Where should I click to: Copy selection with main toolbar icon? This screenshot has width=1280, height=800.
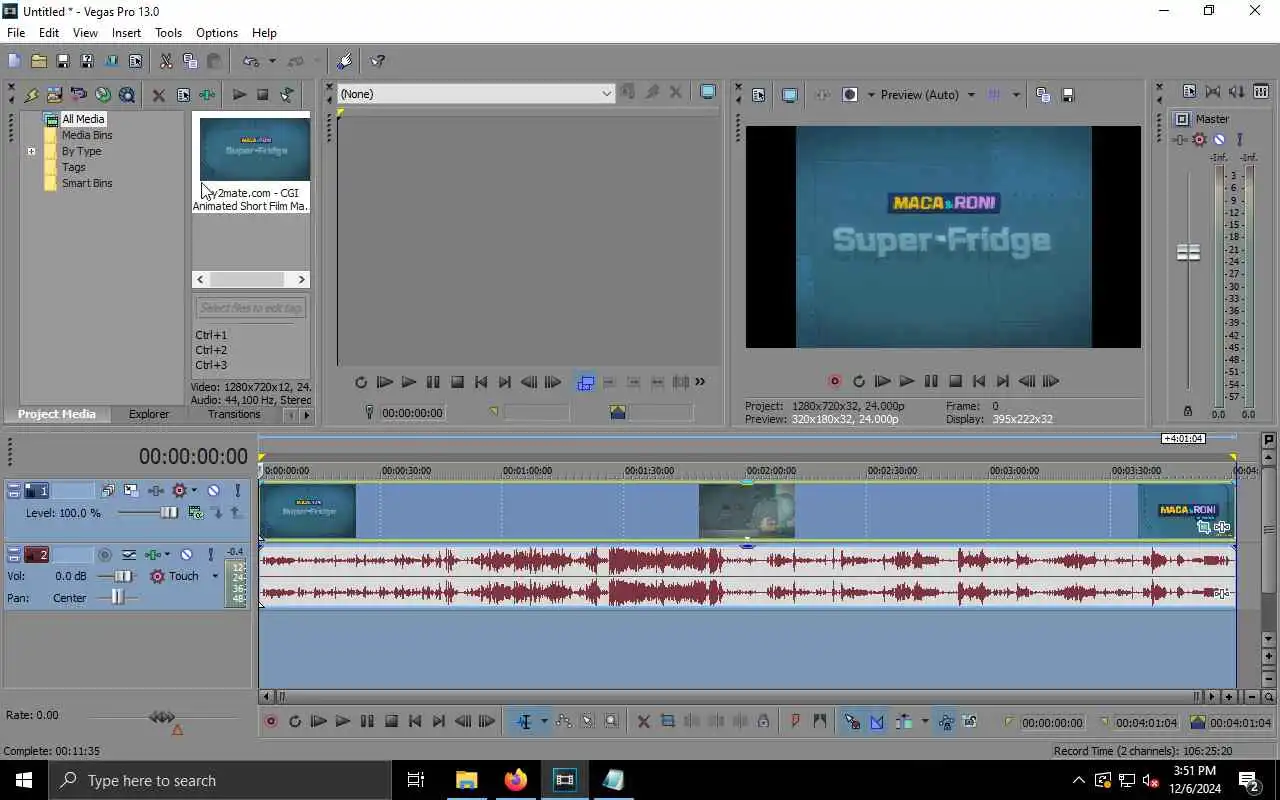point(190,61)
